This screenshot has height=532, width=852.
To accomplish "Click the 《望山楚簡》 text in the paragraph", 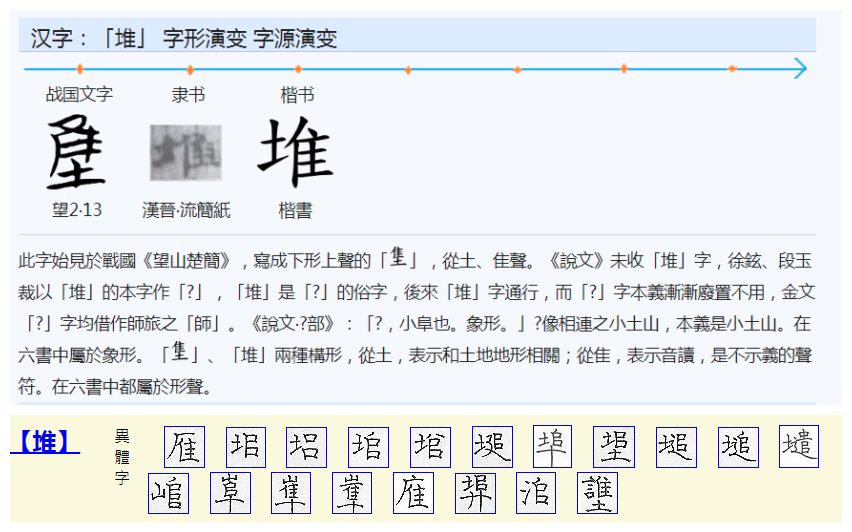I will pyautogui.click(x=185, y=261).
